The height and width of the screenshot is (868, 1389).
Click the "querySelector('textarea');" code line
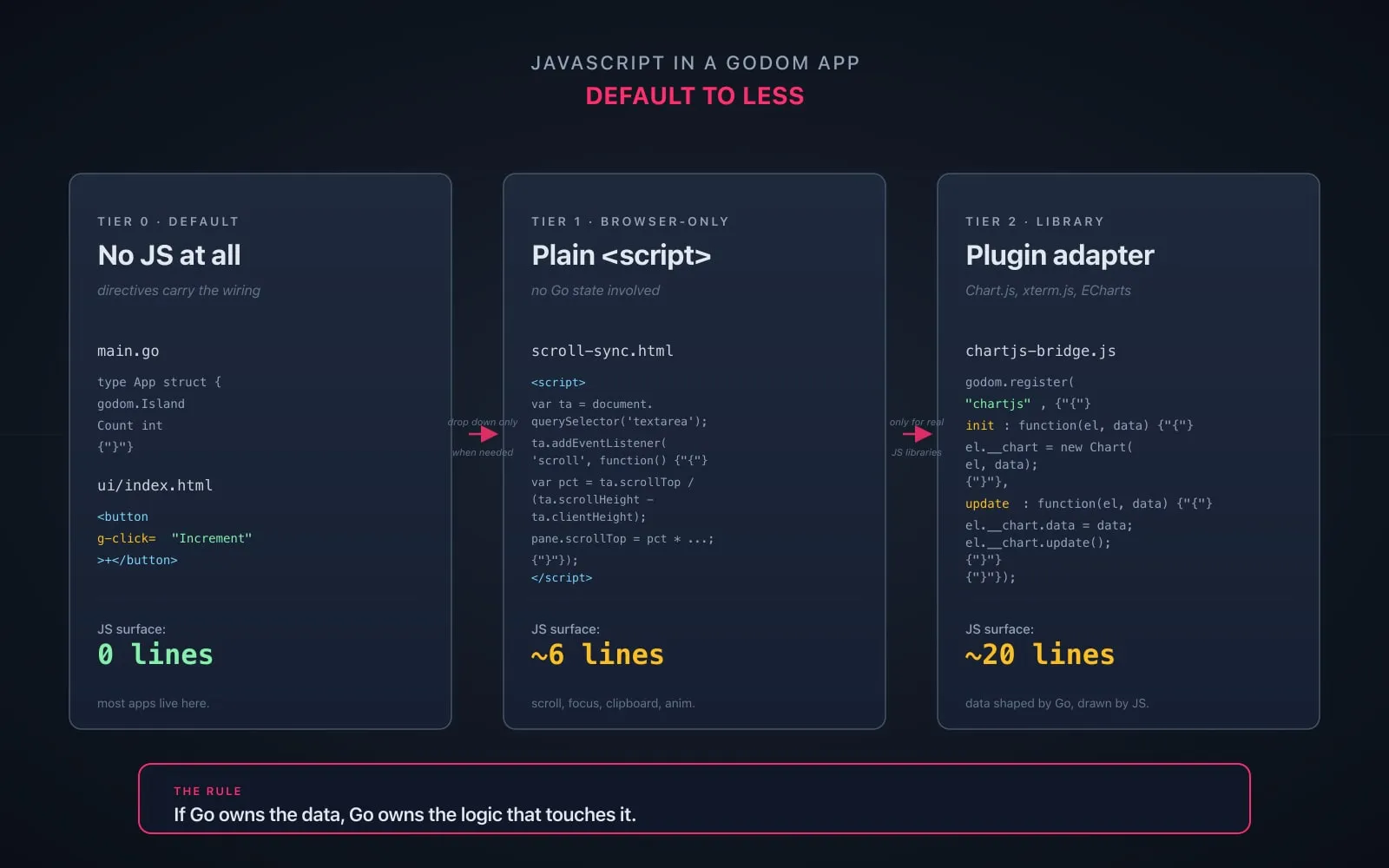[619, 421]
